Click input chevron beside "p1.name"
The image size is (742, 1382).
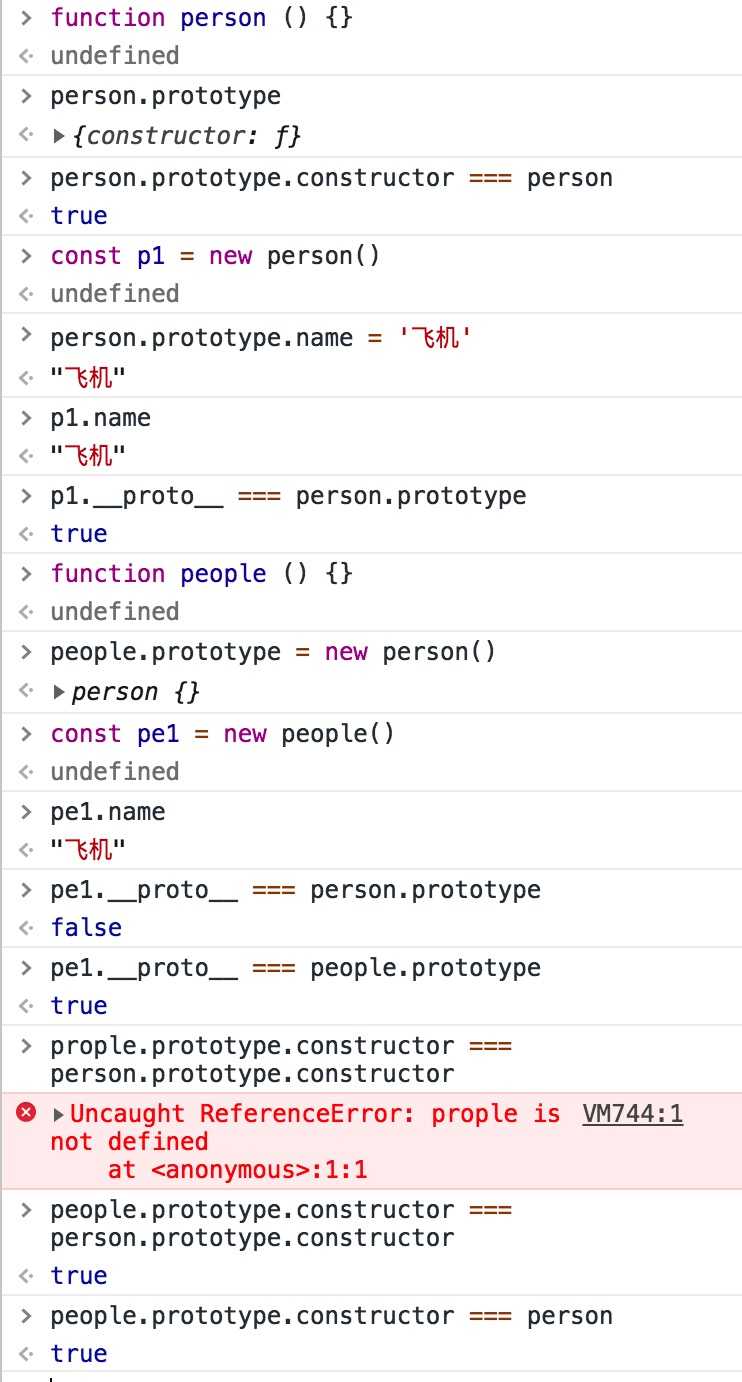(28, 417)
